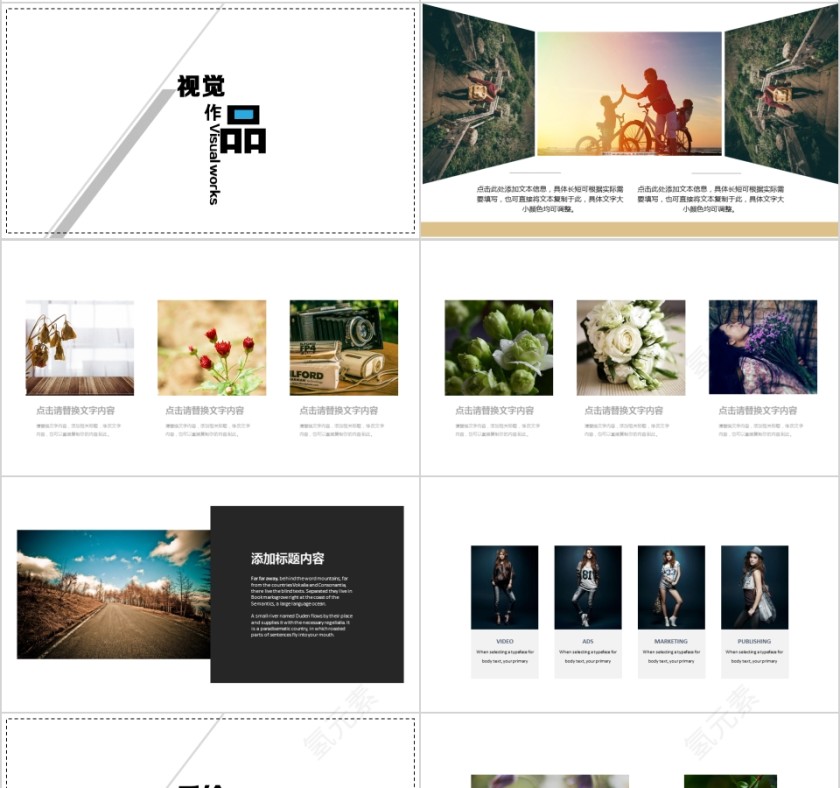840x788 pixels.
Task: Click the right tilted photo panel
Action: coord(780,95)
